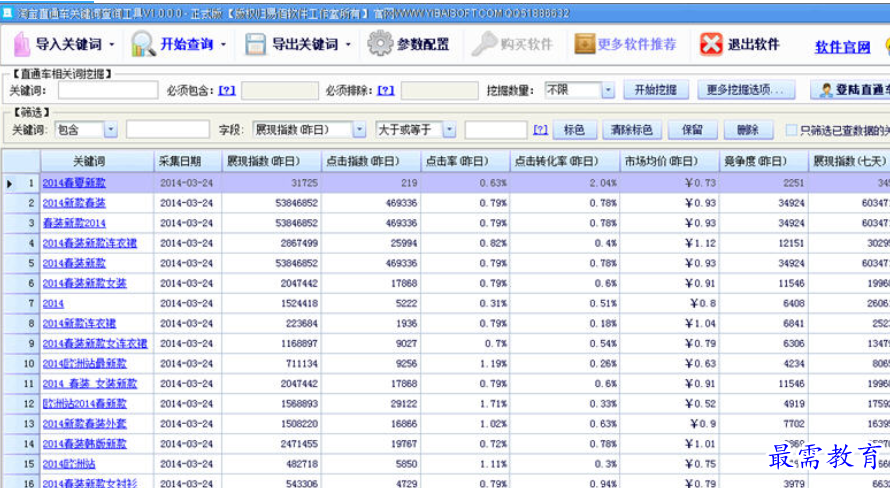Expand the 挖掘数量 不限 combo box
The image size is (890, 488).
click(x=608, y=90)
